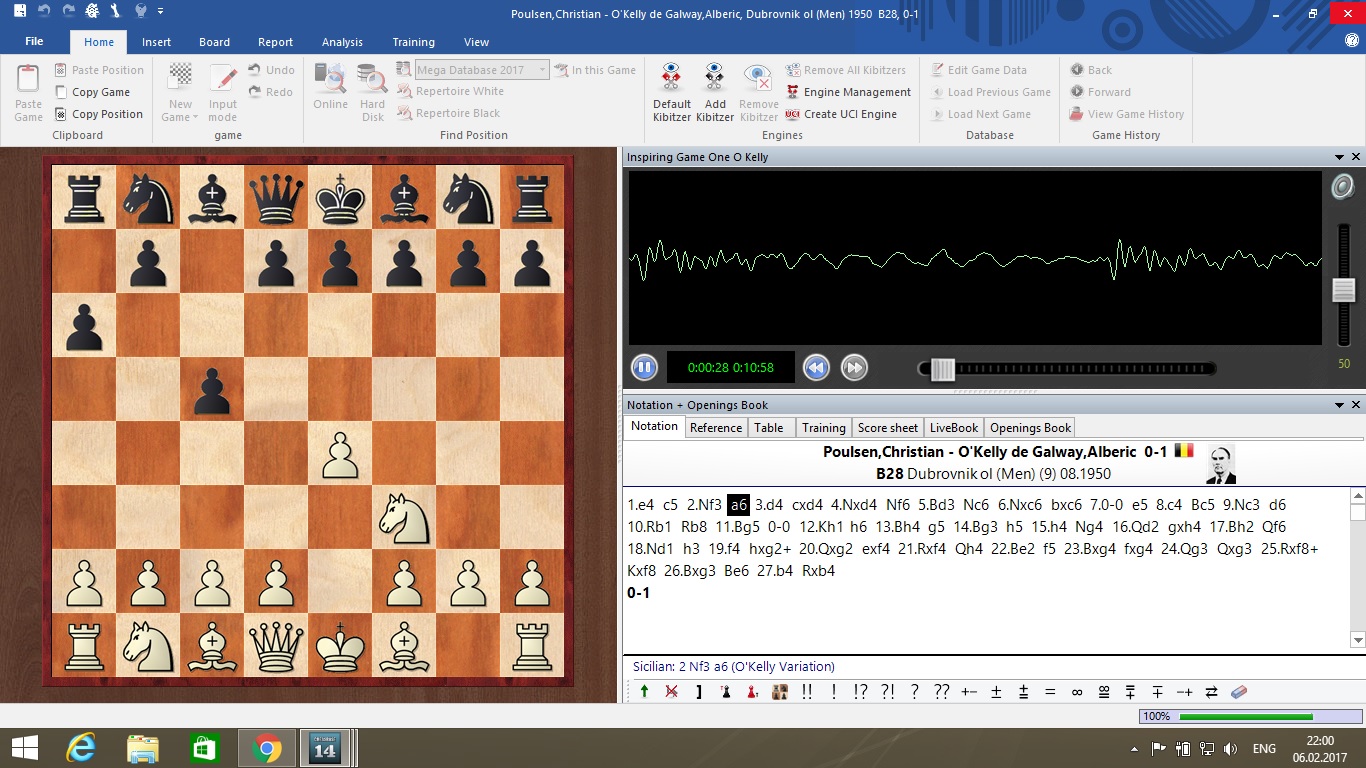Open Chrome from the taskbar
Viewport: 1366px width, 768px height.
pos(266,748)
